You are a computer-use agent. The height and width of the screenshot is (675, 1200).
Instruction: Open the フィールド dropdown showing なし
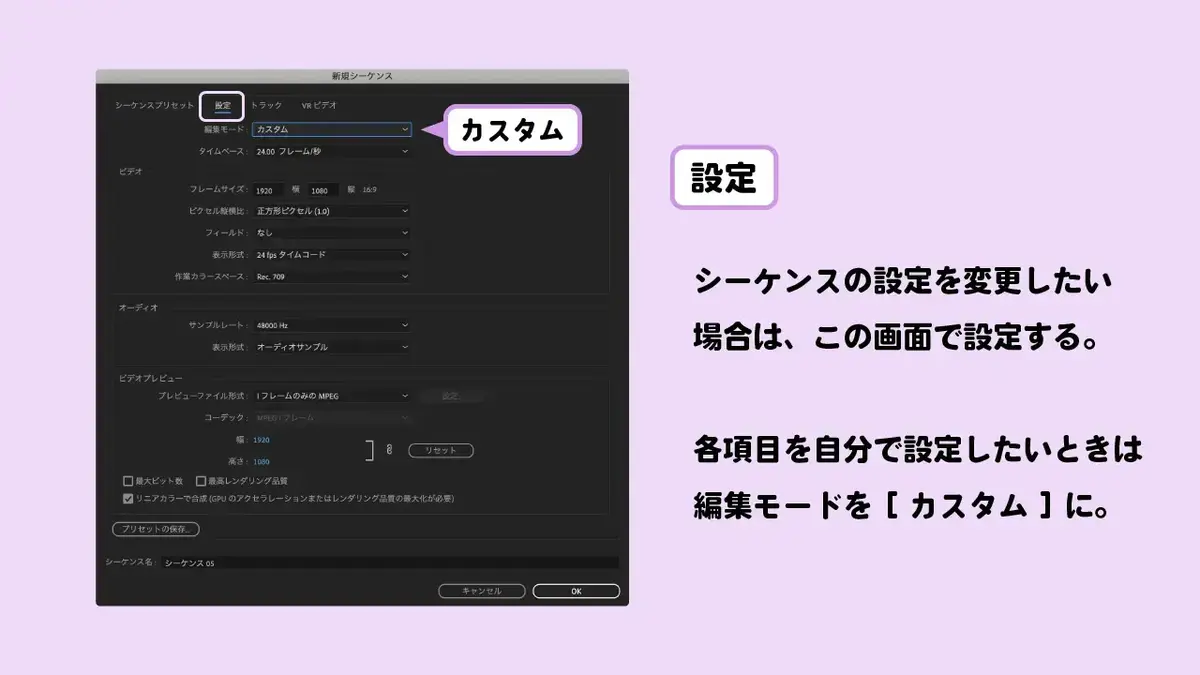click(332, 233)
